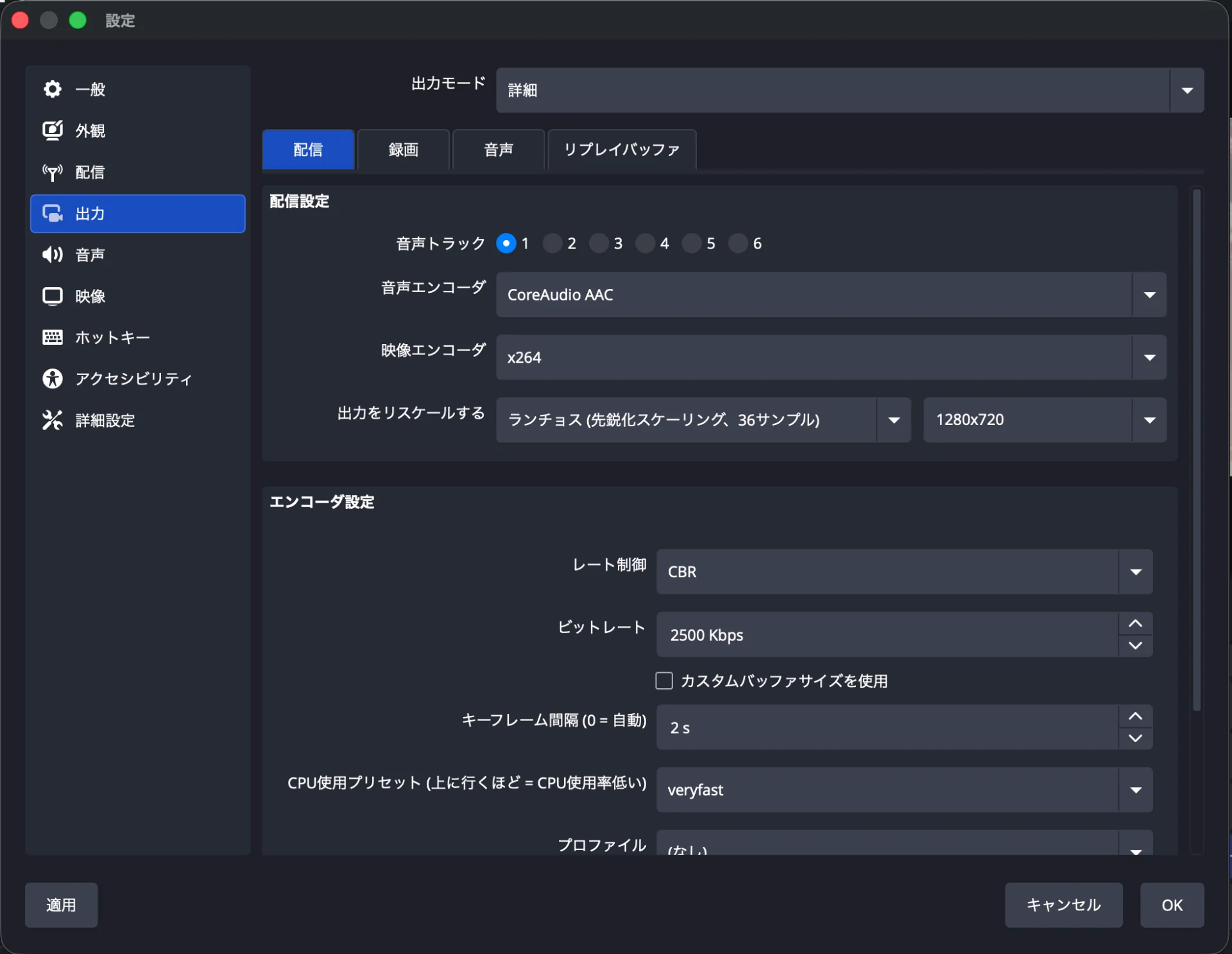Viewport: 1232px width, 954px height.
Task: Click the speaker icon for 音声
Action: [x=53, y=255]
